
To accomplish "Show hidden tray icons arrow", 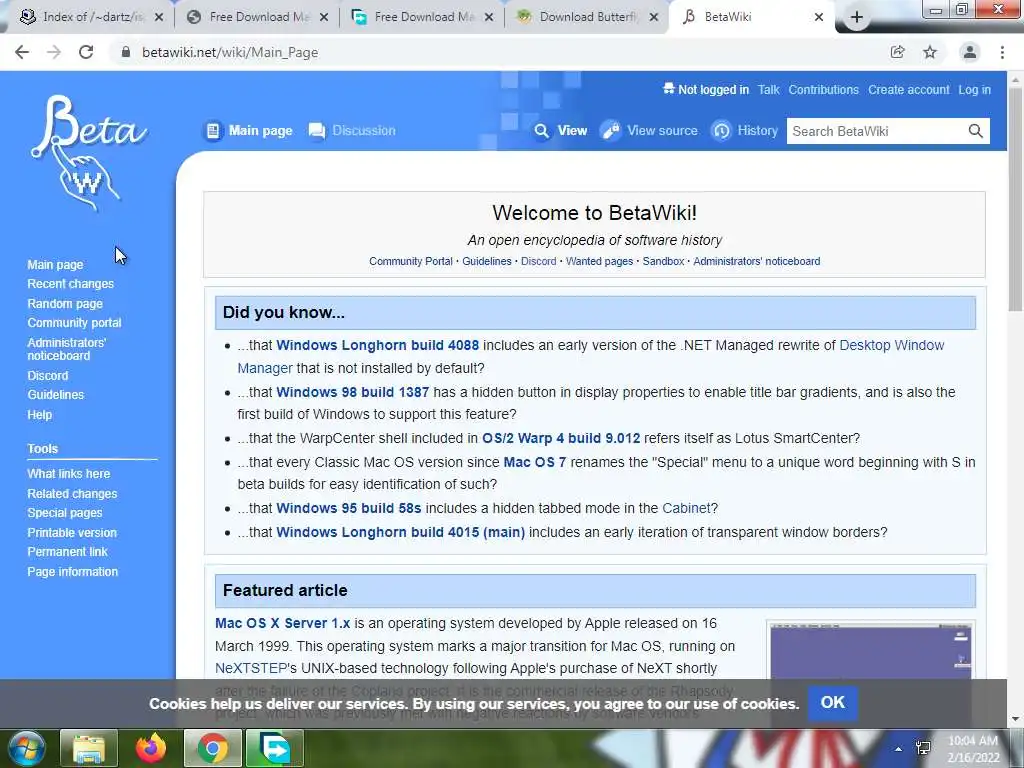I will (x=899, y=749).
